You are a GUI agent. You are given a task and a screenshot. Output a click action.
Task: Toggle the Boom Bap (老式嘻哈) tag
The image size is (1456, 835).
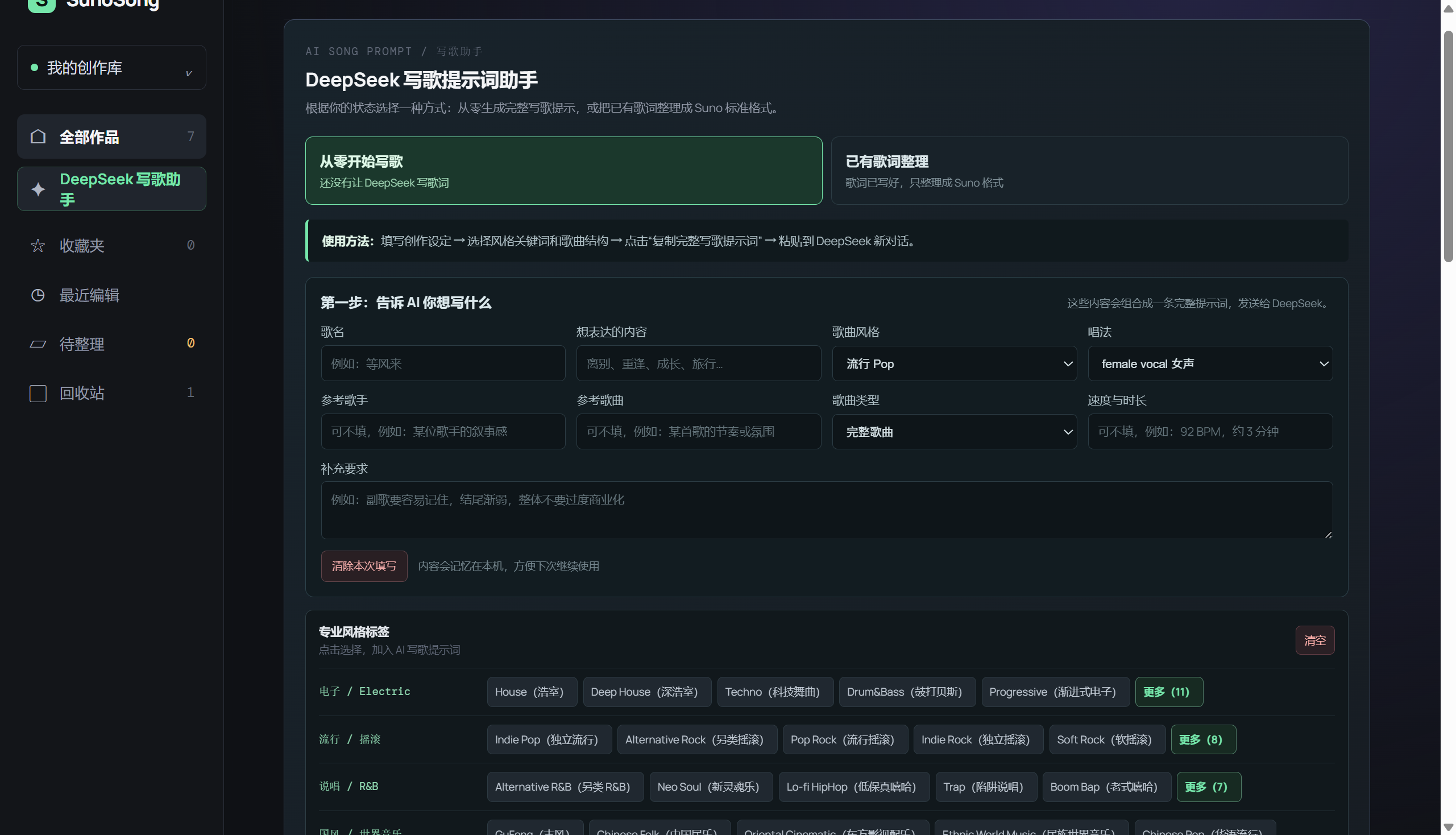pos(1108,787)
